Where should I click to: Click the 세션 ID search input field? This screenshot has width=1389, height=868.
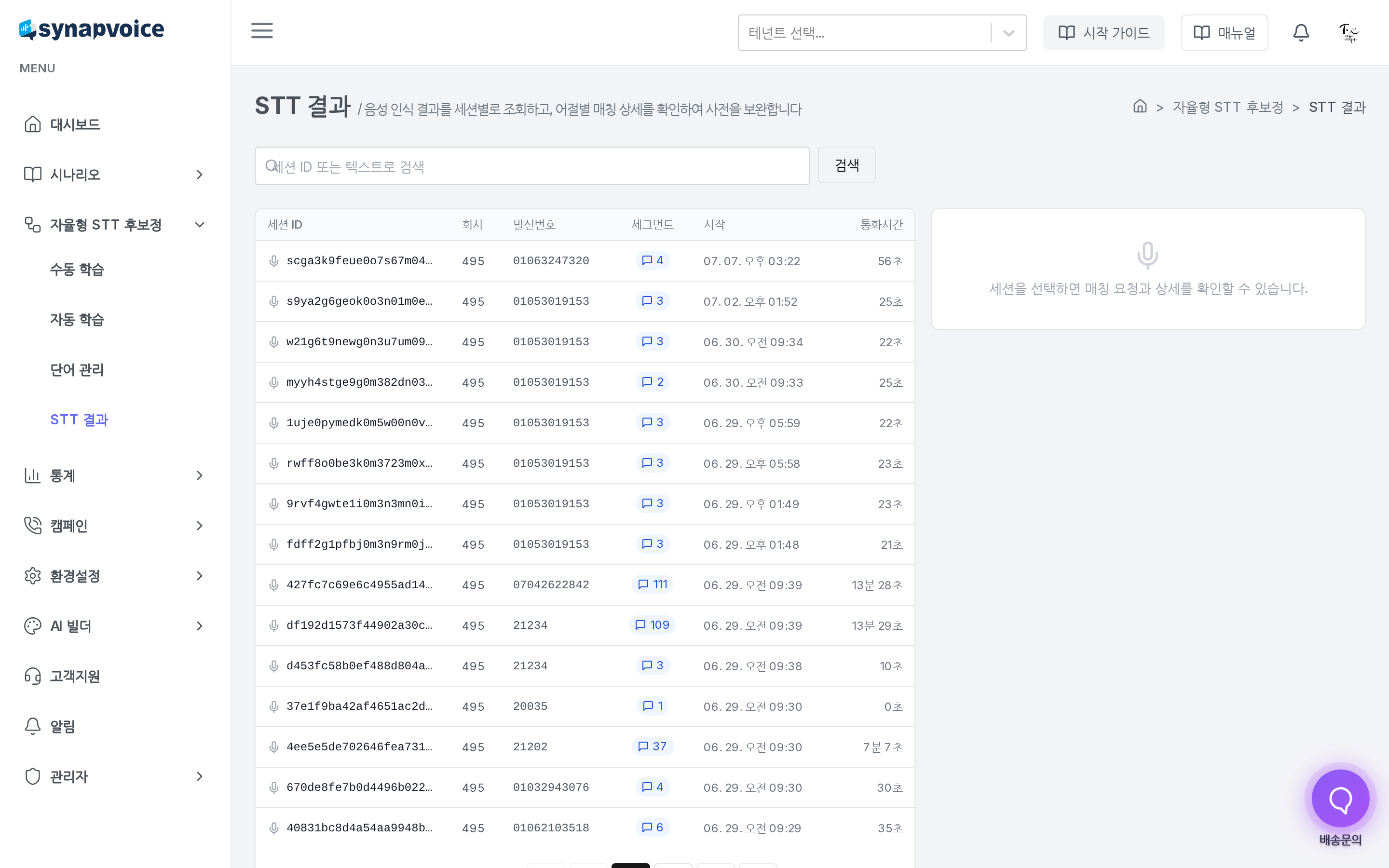pos(532,166)
